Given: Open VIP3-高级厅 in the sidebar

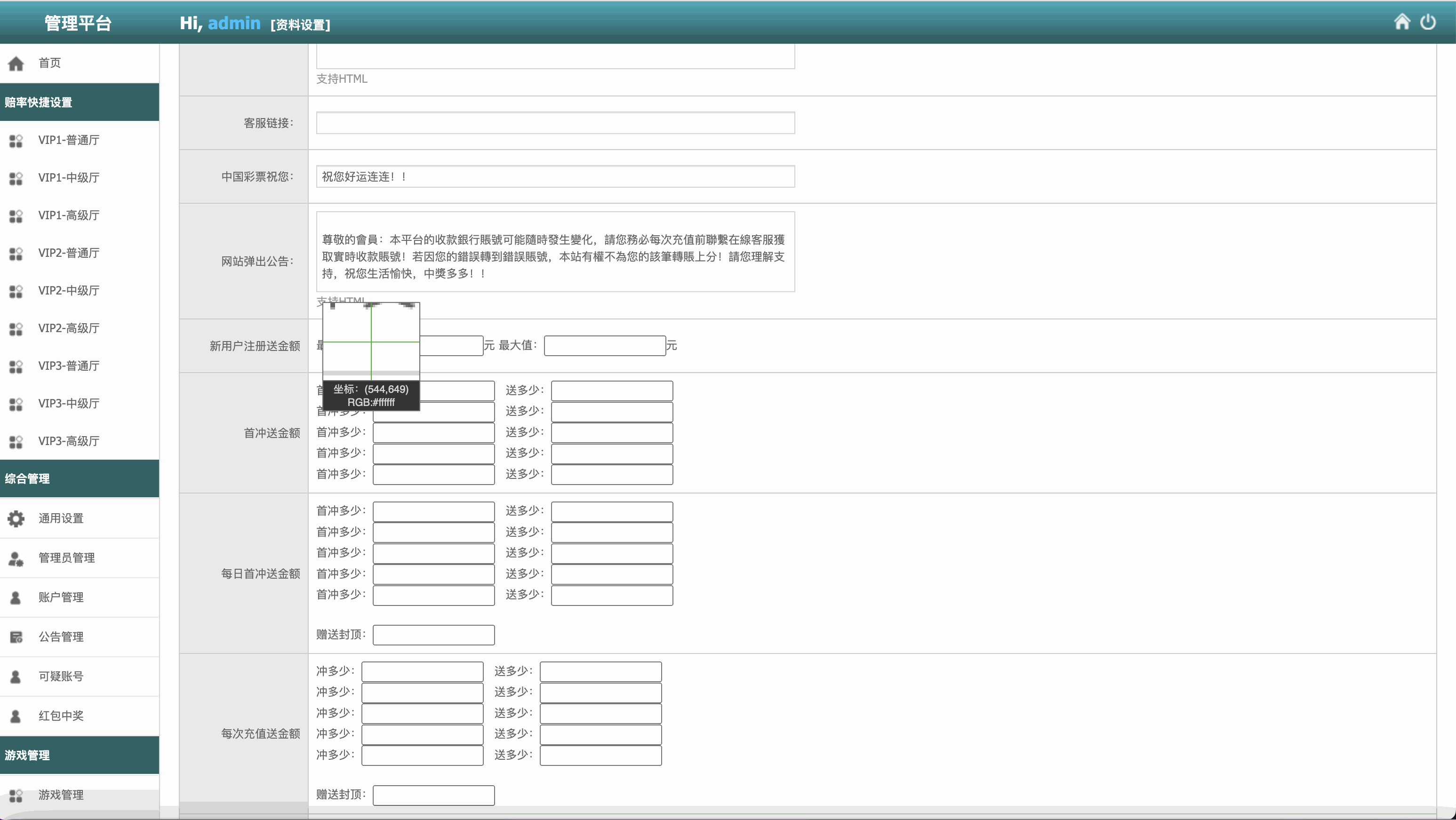Looking at the screenshot, I should (x=68, y=441).
